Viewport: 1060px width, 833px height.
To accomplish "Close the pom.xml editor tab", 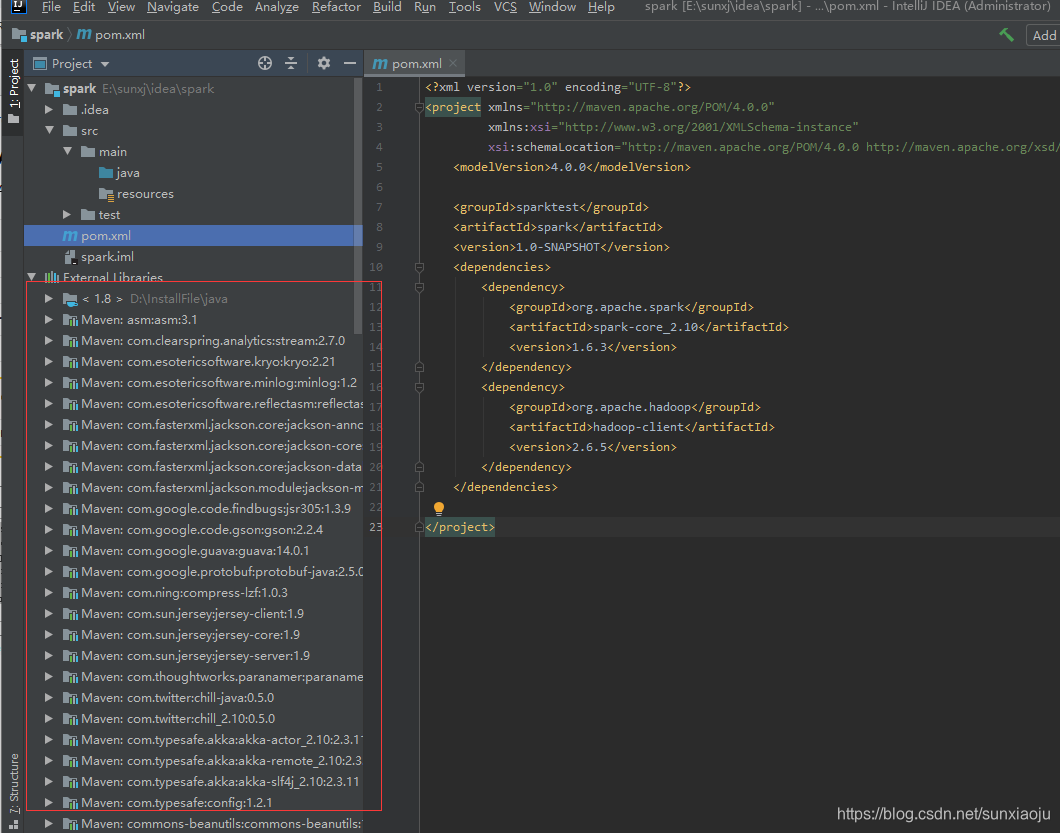I will click(x=453, y=63).
